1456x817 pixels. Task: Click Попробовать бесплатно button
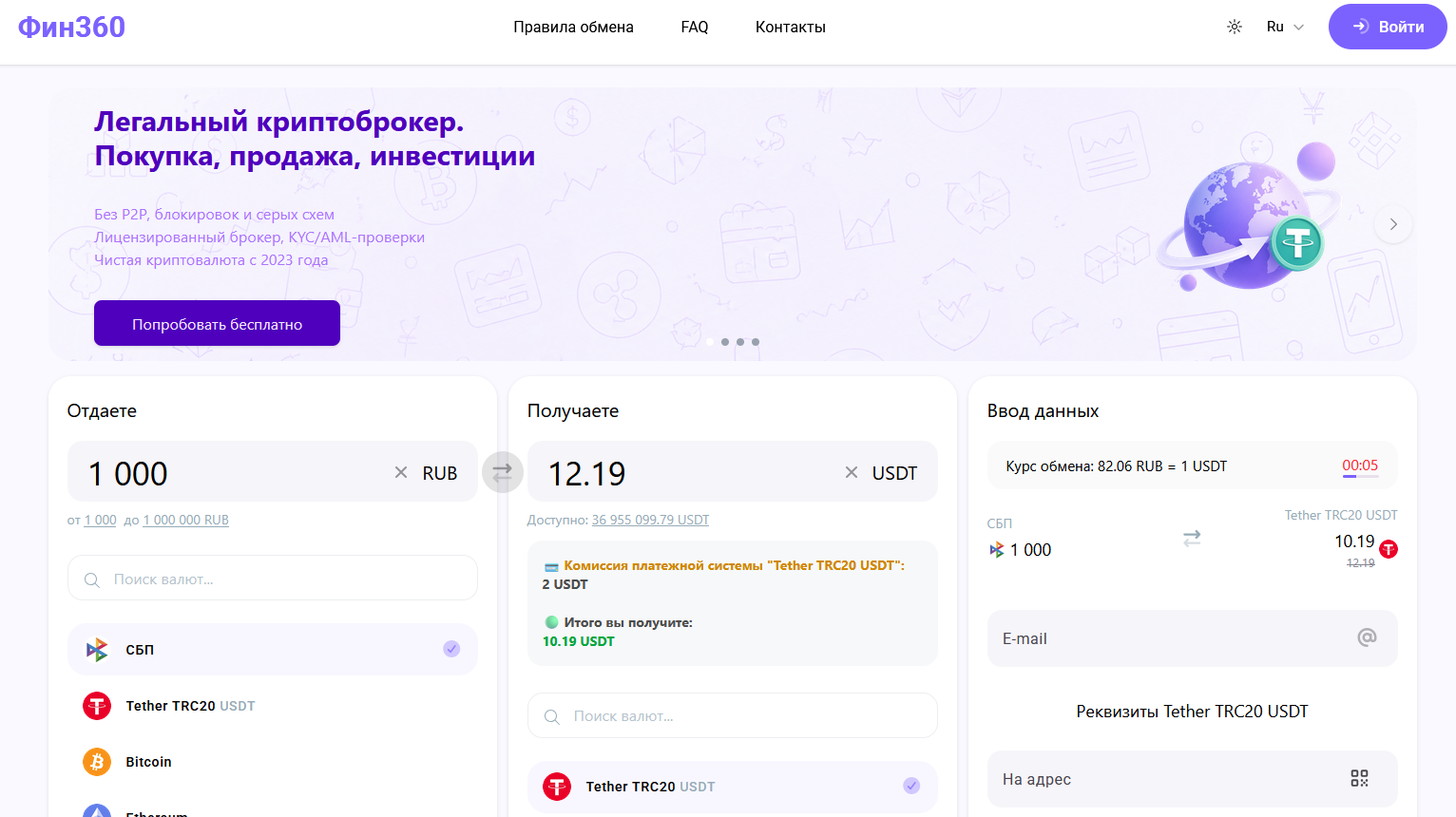[x=217, y=323]
